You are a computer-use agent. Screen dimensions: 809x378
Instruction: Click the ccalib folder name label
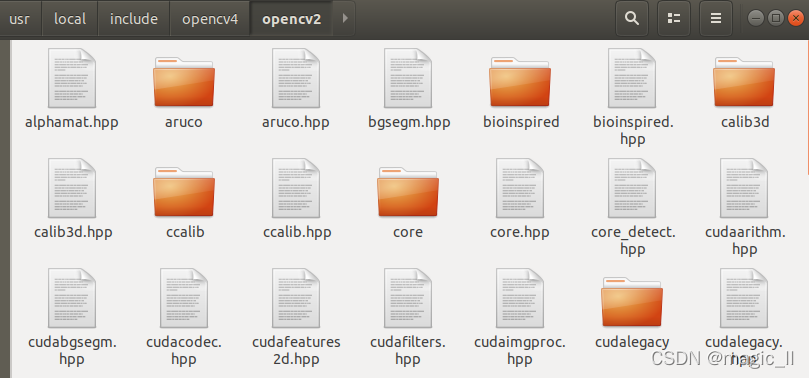click(x=185, y=233)
